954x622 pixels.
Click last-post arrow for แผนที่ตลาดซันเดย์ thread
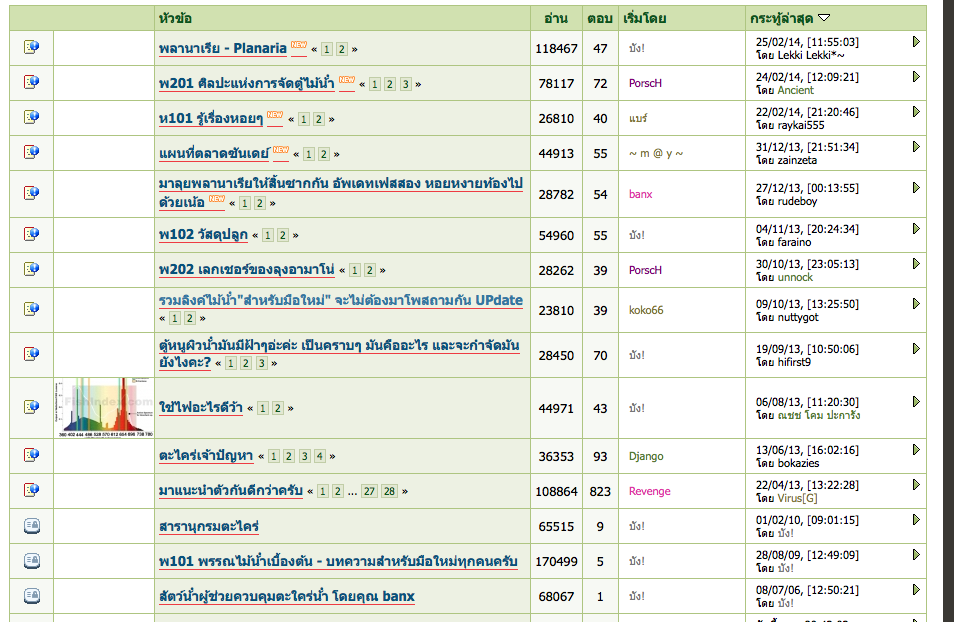tap(916, 146)
